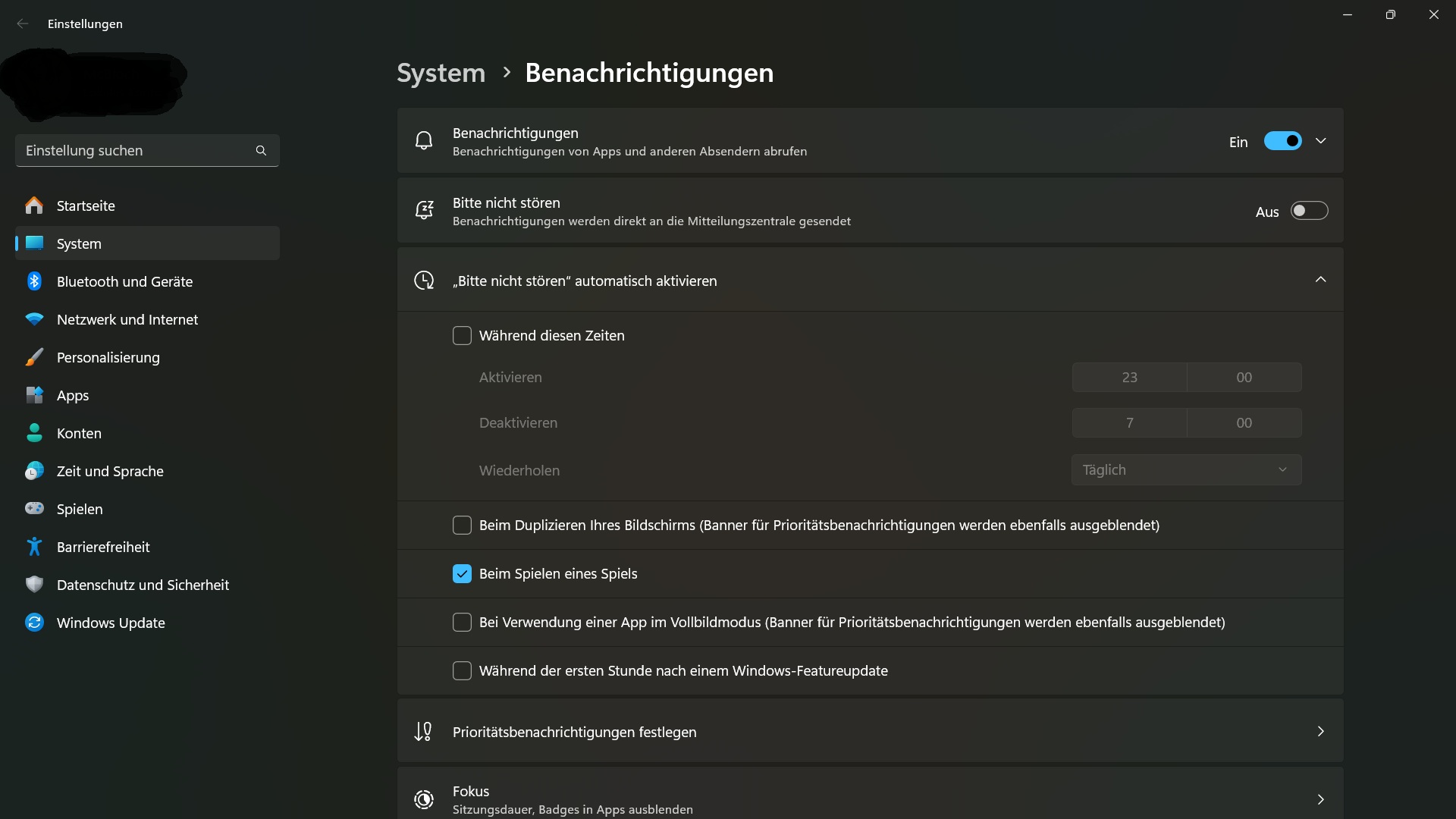Open the Personalisierung settings

[x=108, y=357]
